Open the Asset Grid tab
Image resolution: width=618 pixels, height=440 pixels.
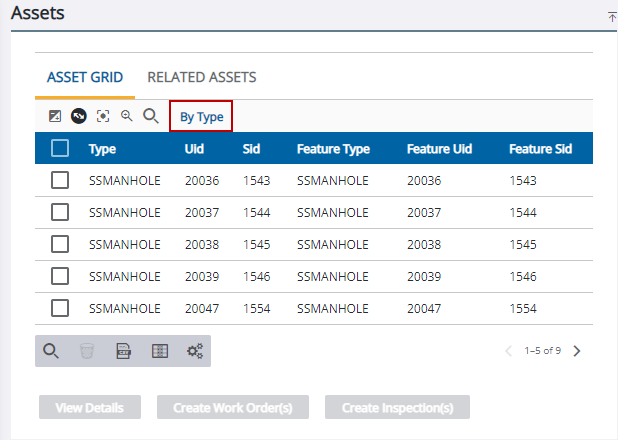click(85, 77)
